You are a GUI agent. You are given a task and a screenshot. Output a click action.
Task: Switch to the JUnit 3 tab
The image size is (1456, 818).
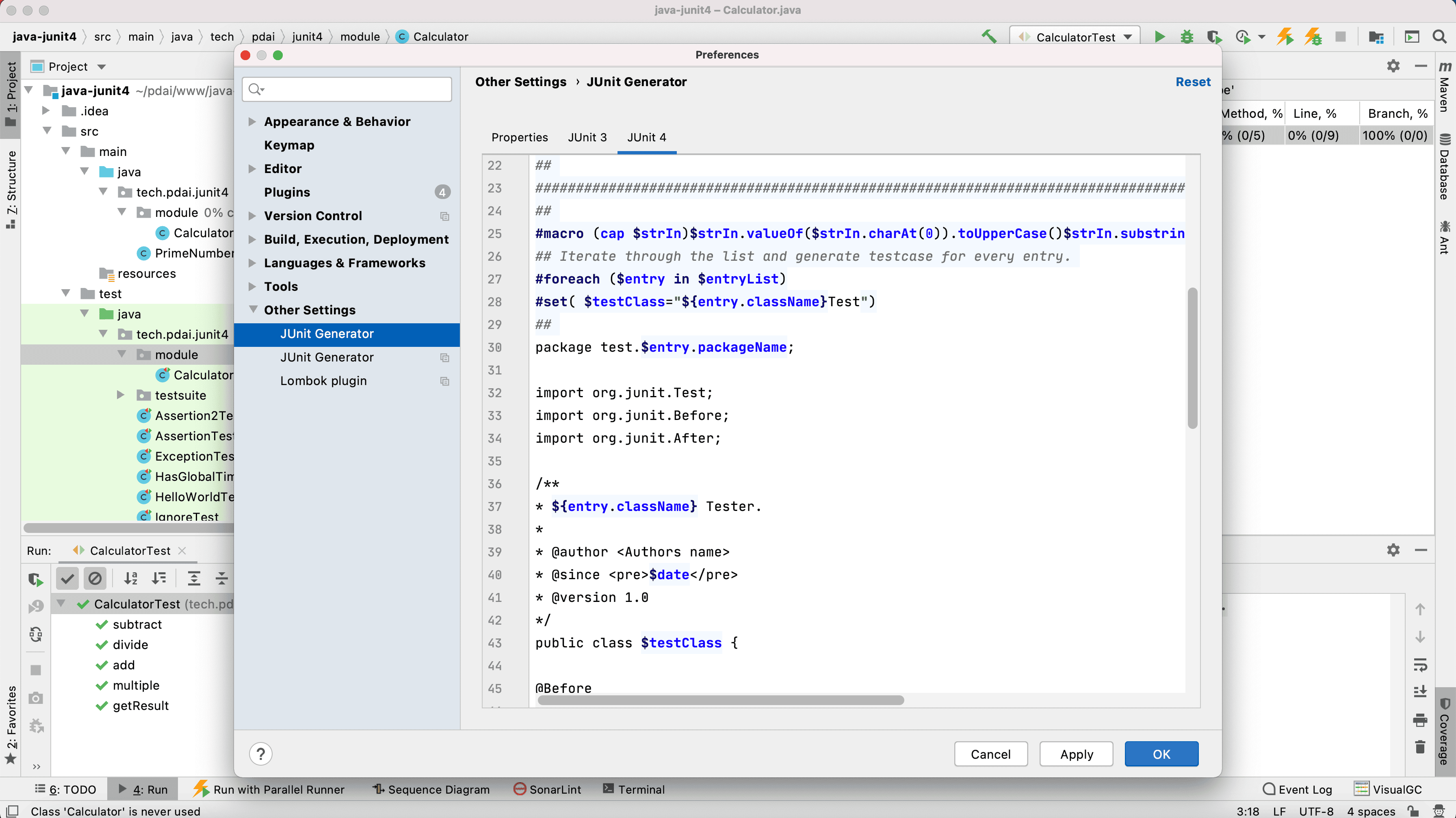pos(587,137)
